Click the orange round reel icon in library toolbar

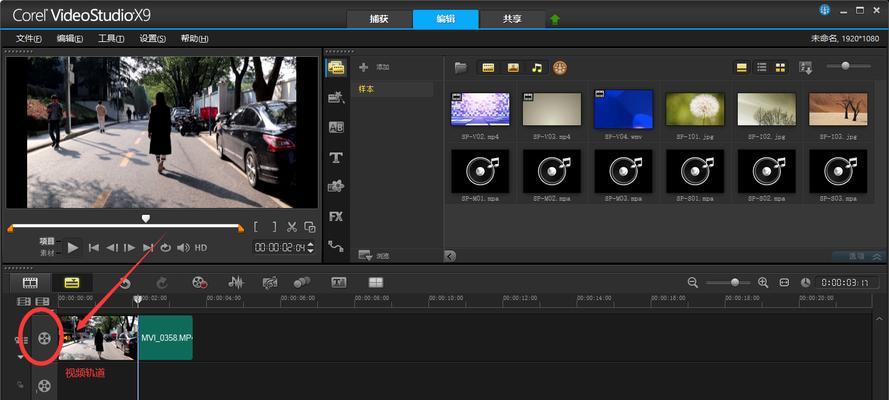coord(560,68)
